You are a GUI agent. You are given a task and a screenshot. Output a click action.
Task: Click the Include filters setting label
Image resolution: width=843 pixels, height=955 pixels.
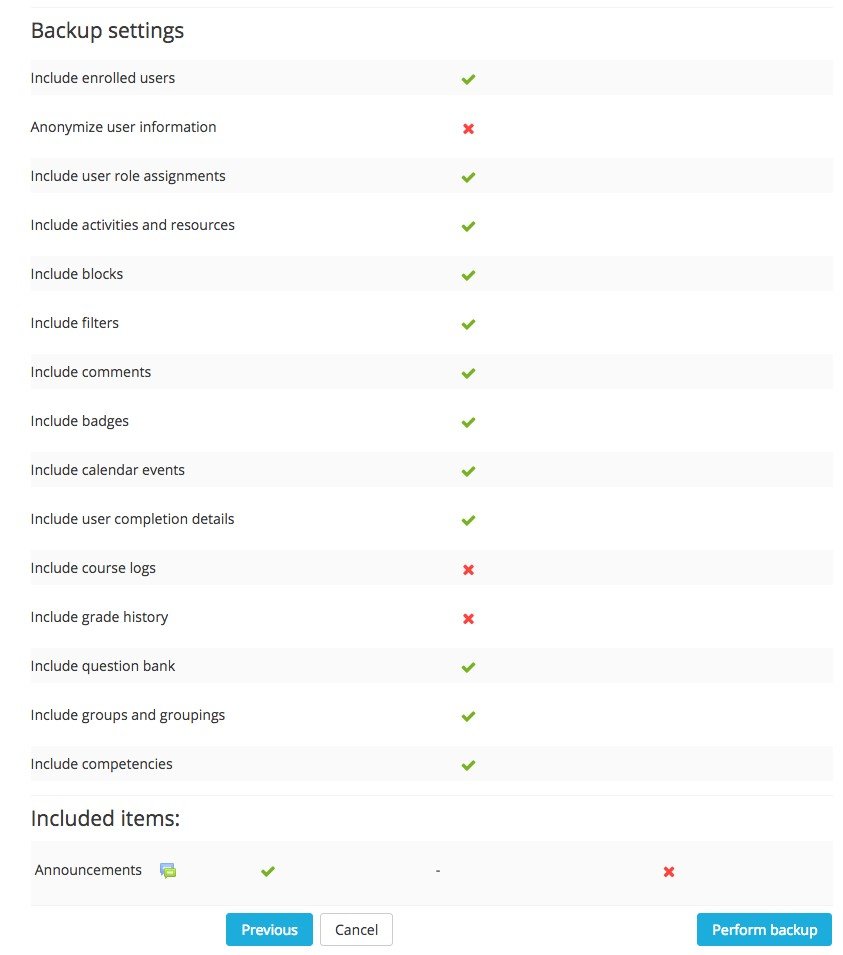click(x=75, y=323)
